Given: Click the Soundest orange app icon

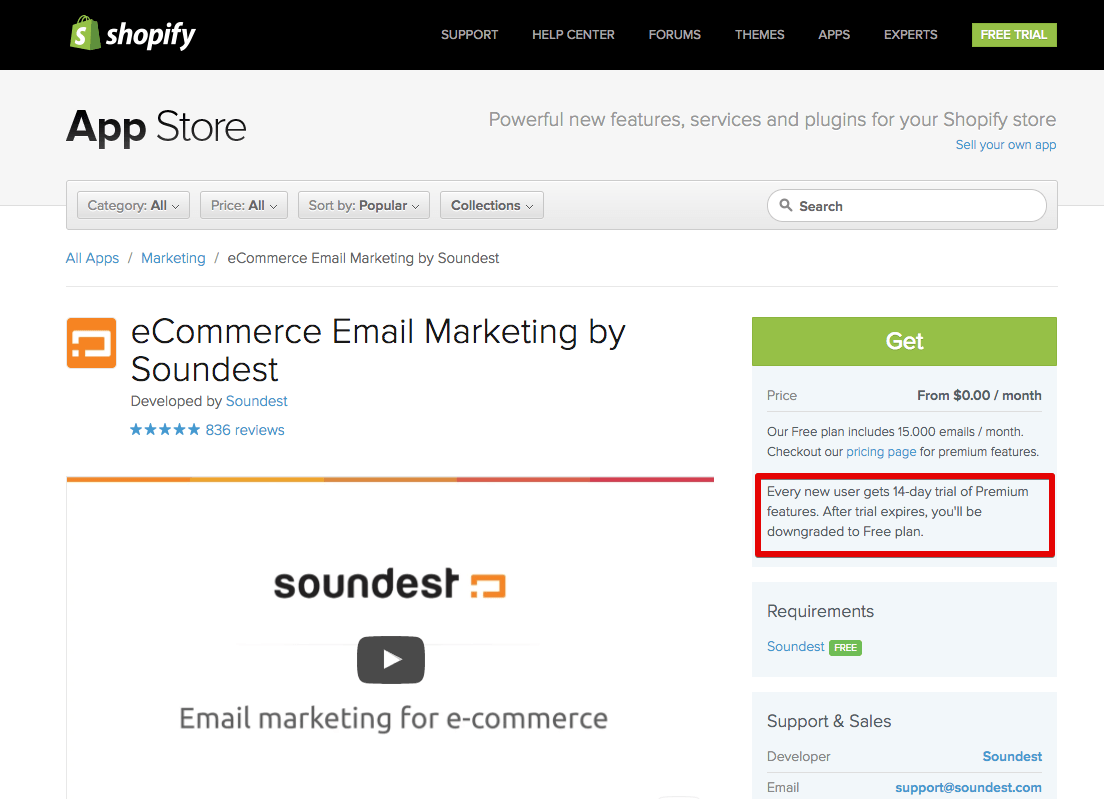Looking at the screenshot, I should [x=91, y=343].
